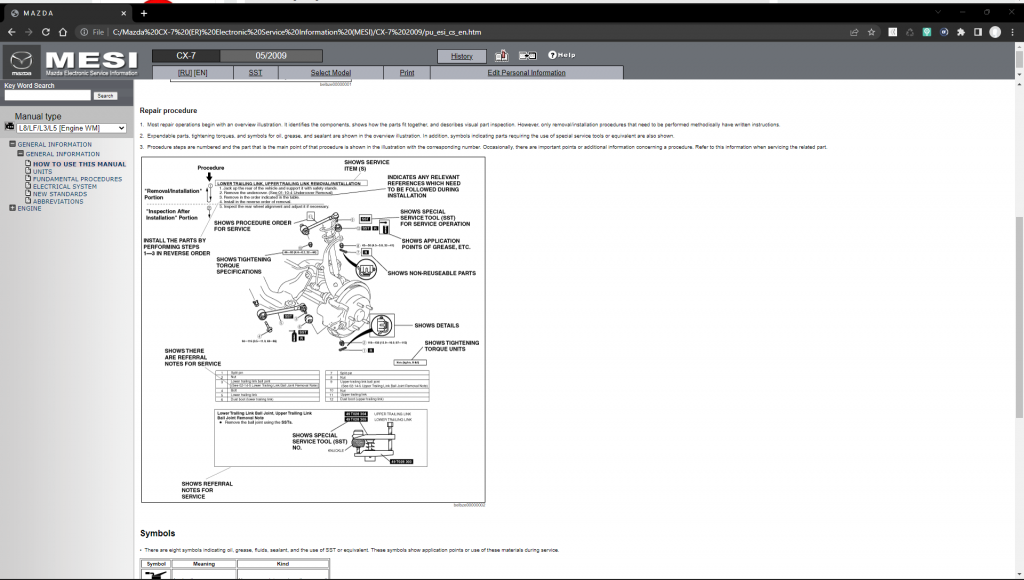
Task: Click the Search button
Action: click(104, 95)
